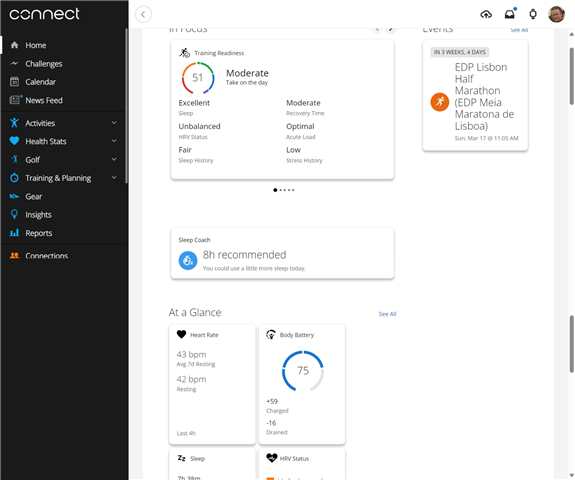Click the Calendar icon in sidebar
This screenshot has width=575, height=480.
[14, 81]
